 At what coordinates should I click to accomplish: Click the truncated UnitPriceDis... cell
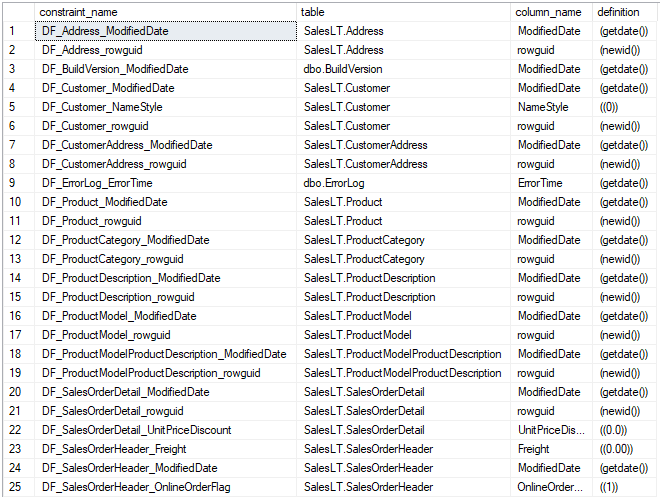[551, 430]
